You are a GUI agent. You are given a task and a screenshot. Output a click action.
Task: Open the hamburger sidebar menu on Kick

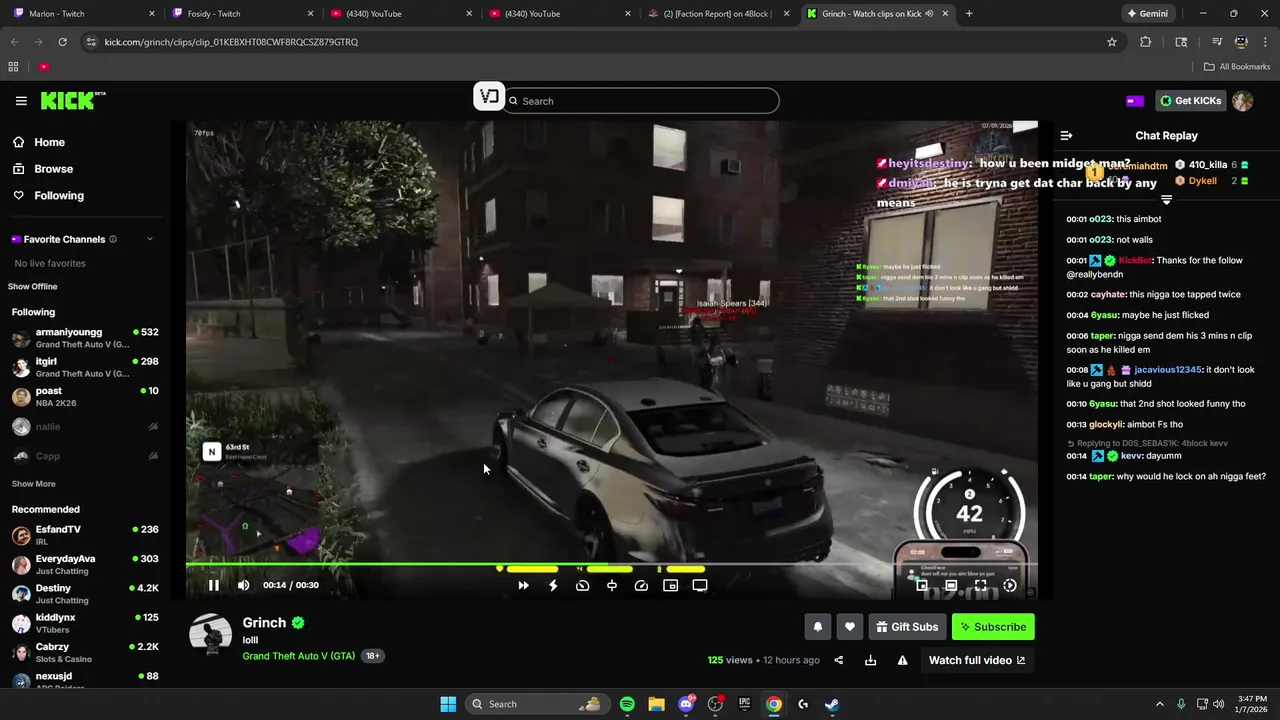pos(21,101)
